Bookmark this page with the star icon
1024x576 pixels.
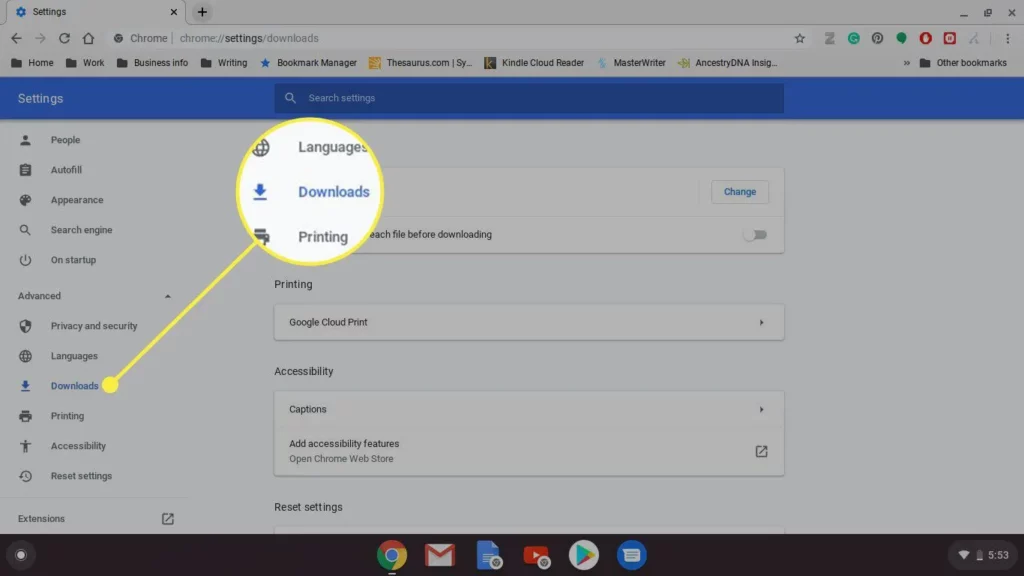coord(799,39)
